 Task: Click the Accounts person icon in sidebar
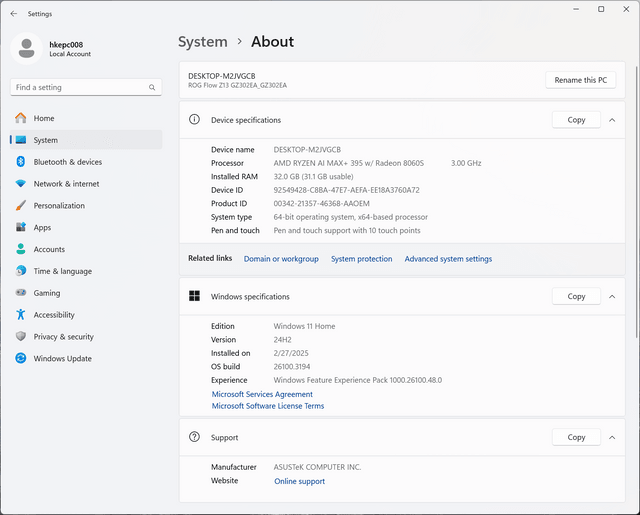[x=21, y=249]
